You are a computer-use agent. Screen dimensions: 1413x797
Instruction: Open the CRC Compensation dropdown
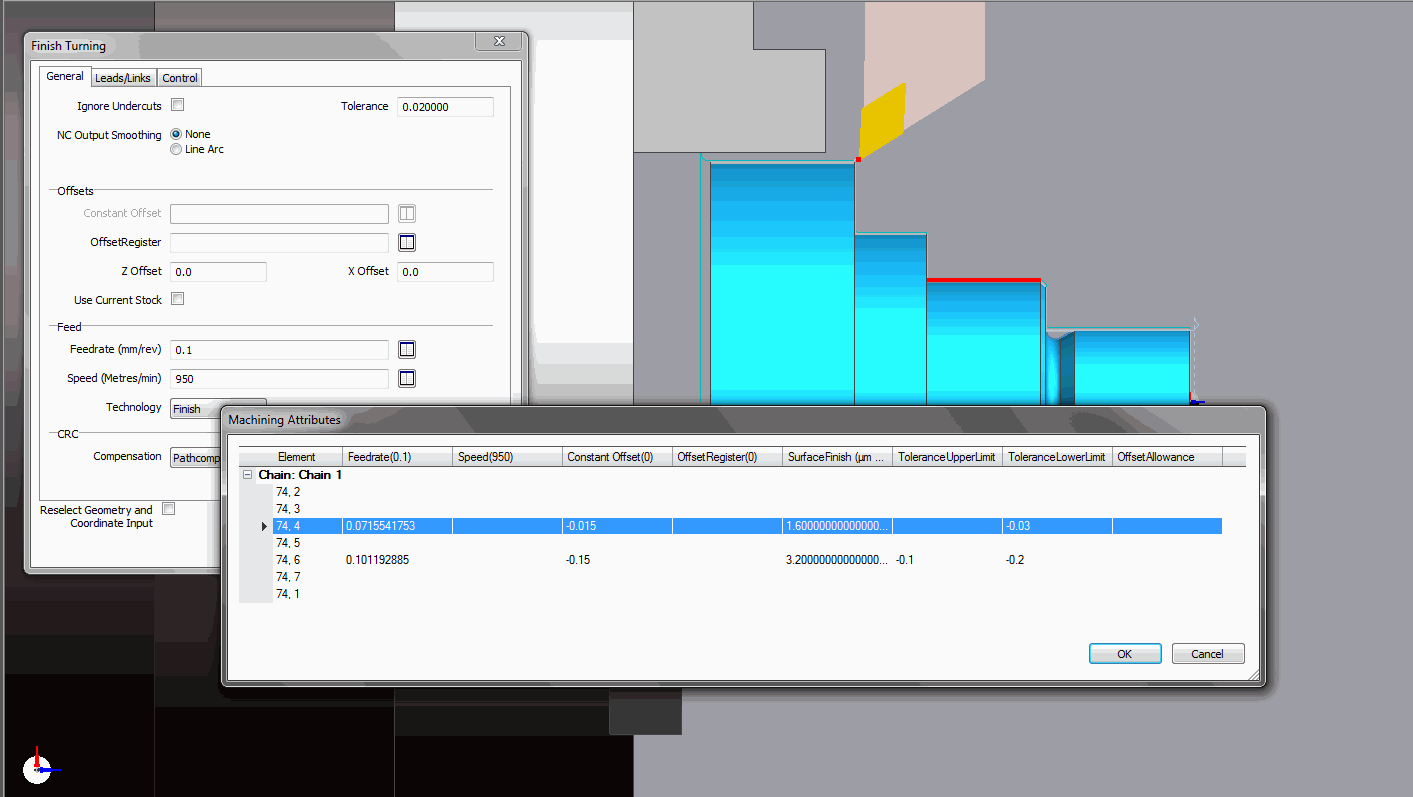pyautogui.click(x=195, y=458)
